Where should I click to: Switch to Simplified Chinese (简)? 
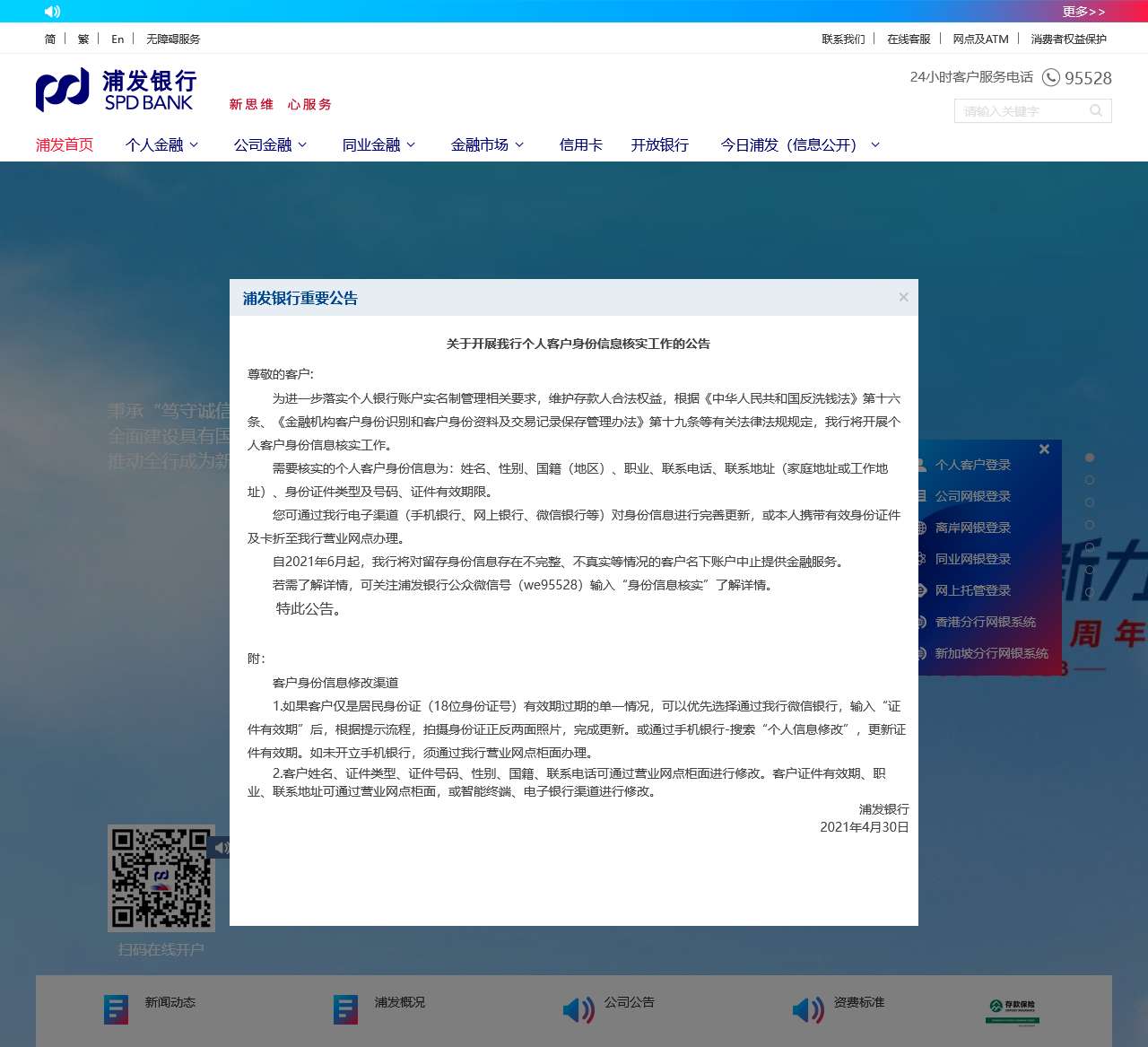(x=50, y=39)
